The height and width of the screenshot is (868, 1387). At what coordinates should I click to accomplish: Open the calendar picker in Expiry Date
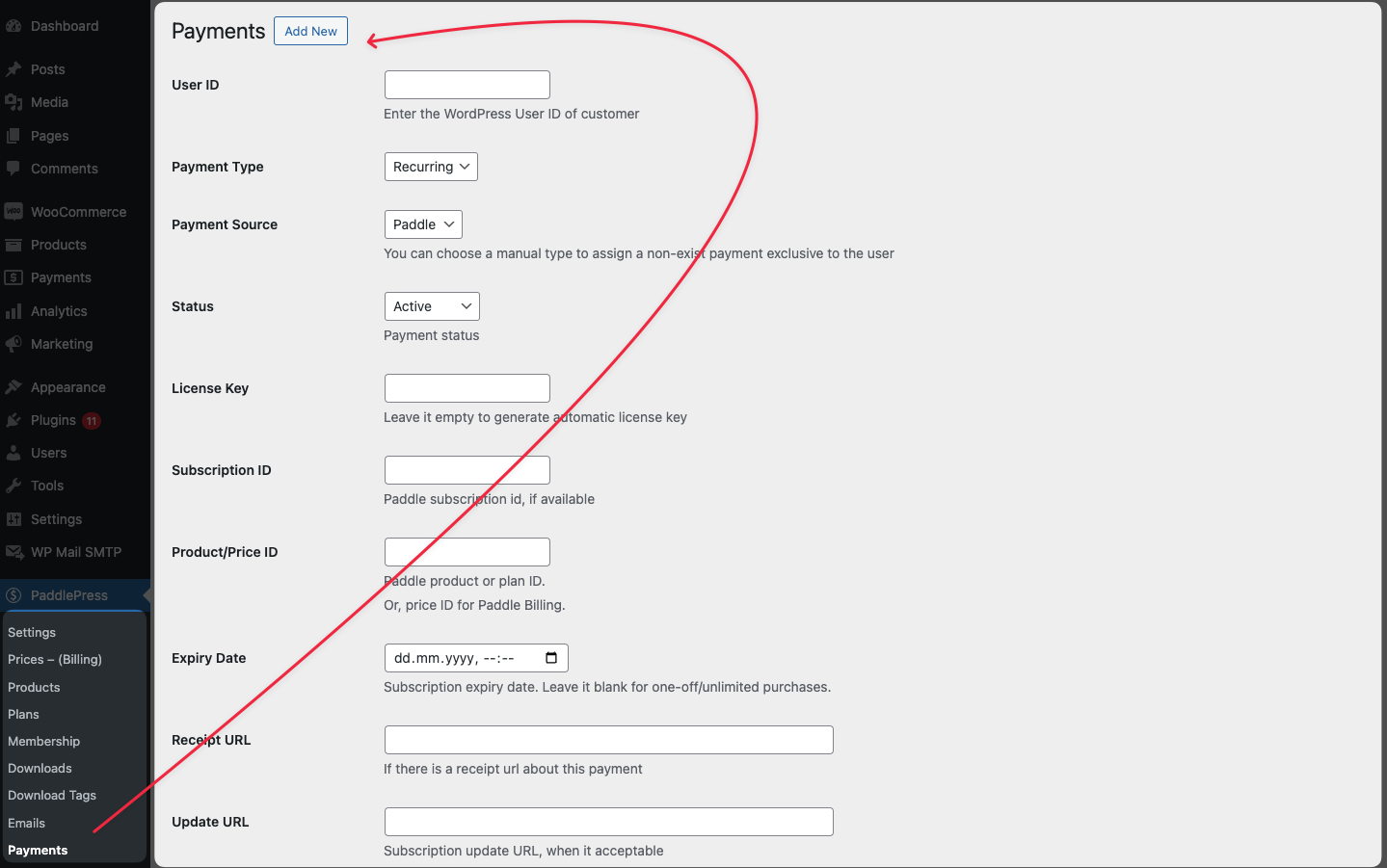551,657
